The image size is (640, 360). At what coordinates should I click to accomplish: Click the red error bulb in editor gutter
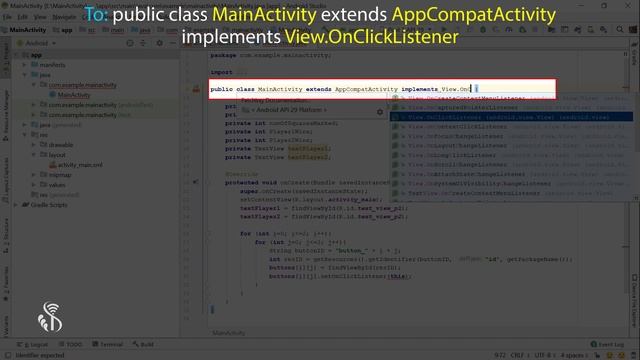pyautogui.click(x=196, y=89)
